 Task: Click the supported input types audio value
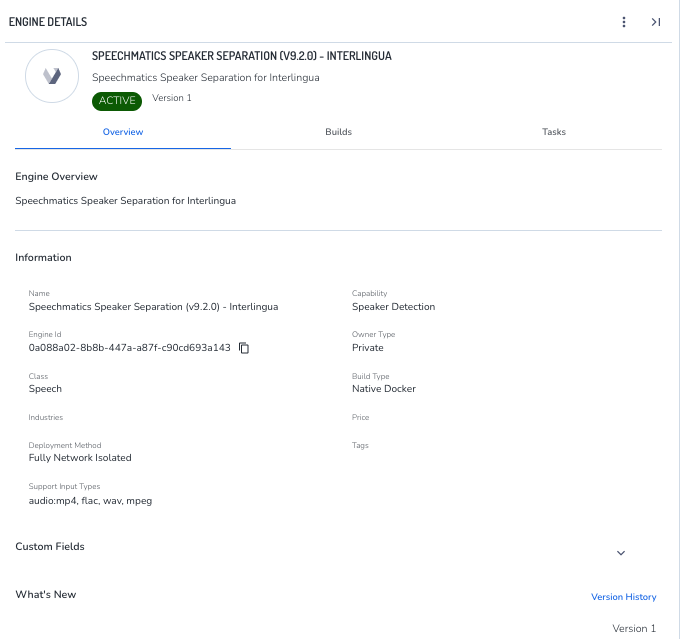pyautogui.click(x=90, y=500)
